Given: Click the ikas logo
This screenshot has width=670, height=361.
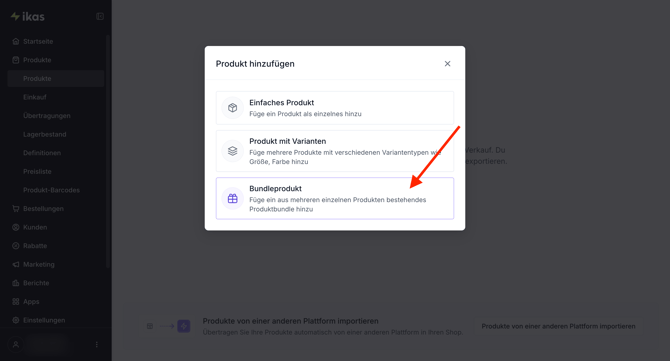Looking at the screenshot, I should tap(28, 16).
